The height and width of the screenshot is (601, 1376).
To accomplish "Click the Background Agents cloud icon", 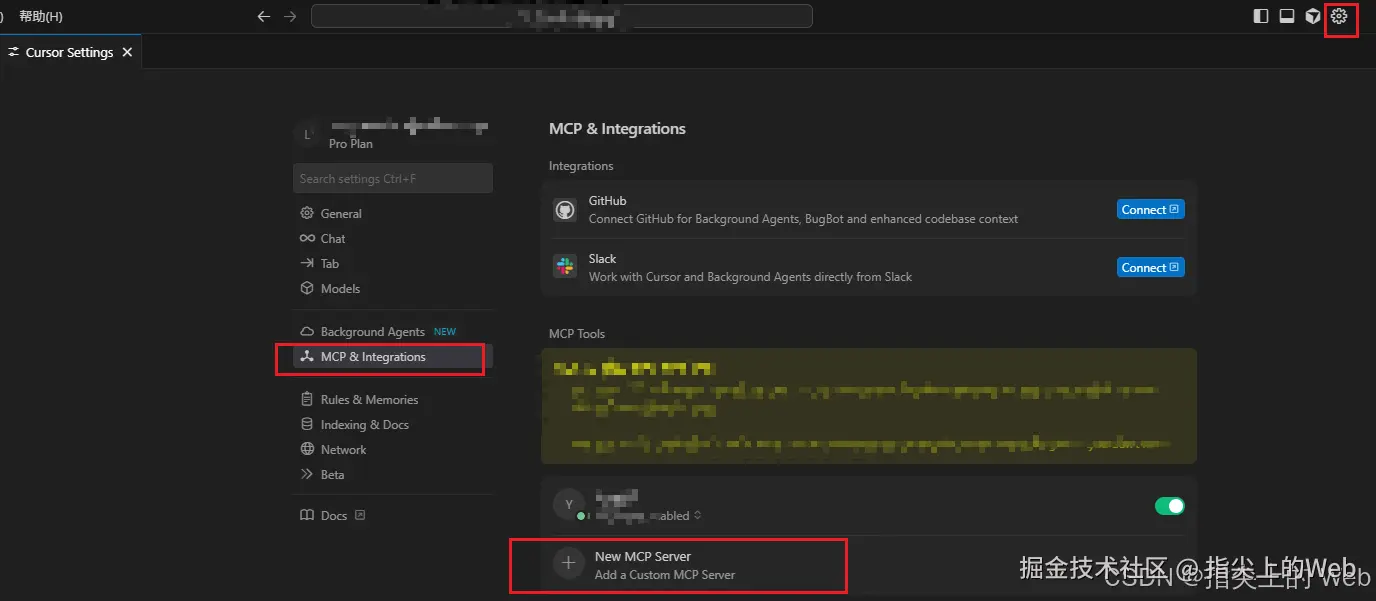I will [307, 331].
